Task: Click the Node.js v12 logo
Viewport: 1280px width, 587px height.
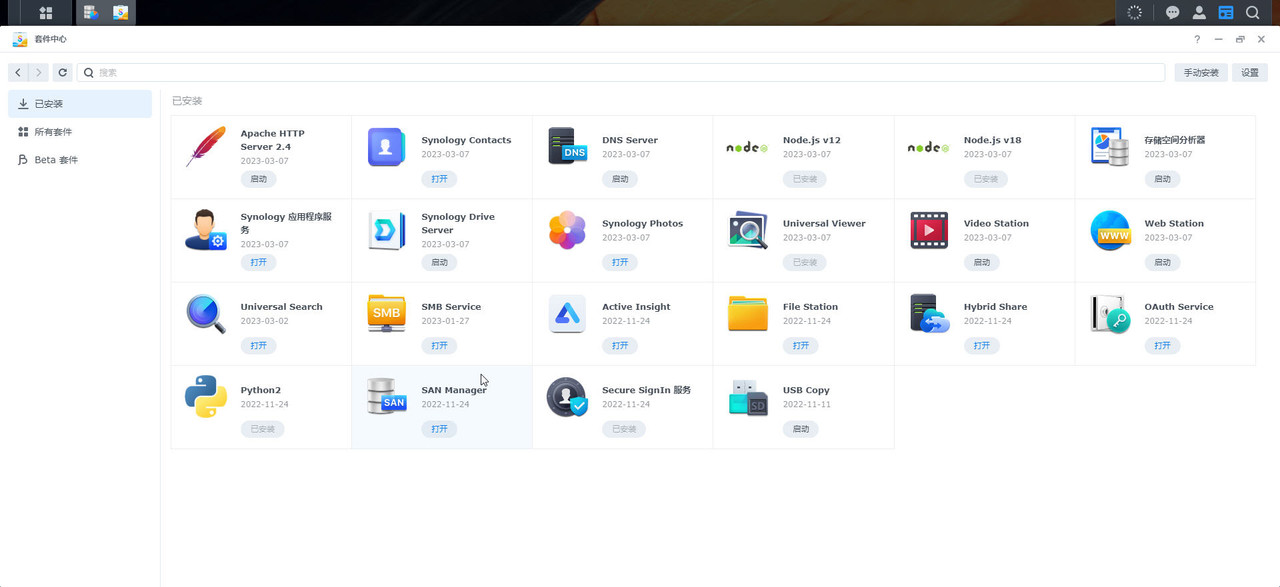Action: tap(747, 147)
